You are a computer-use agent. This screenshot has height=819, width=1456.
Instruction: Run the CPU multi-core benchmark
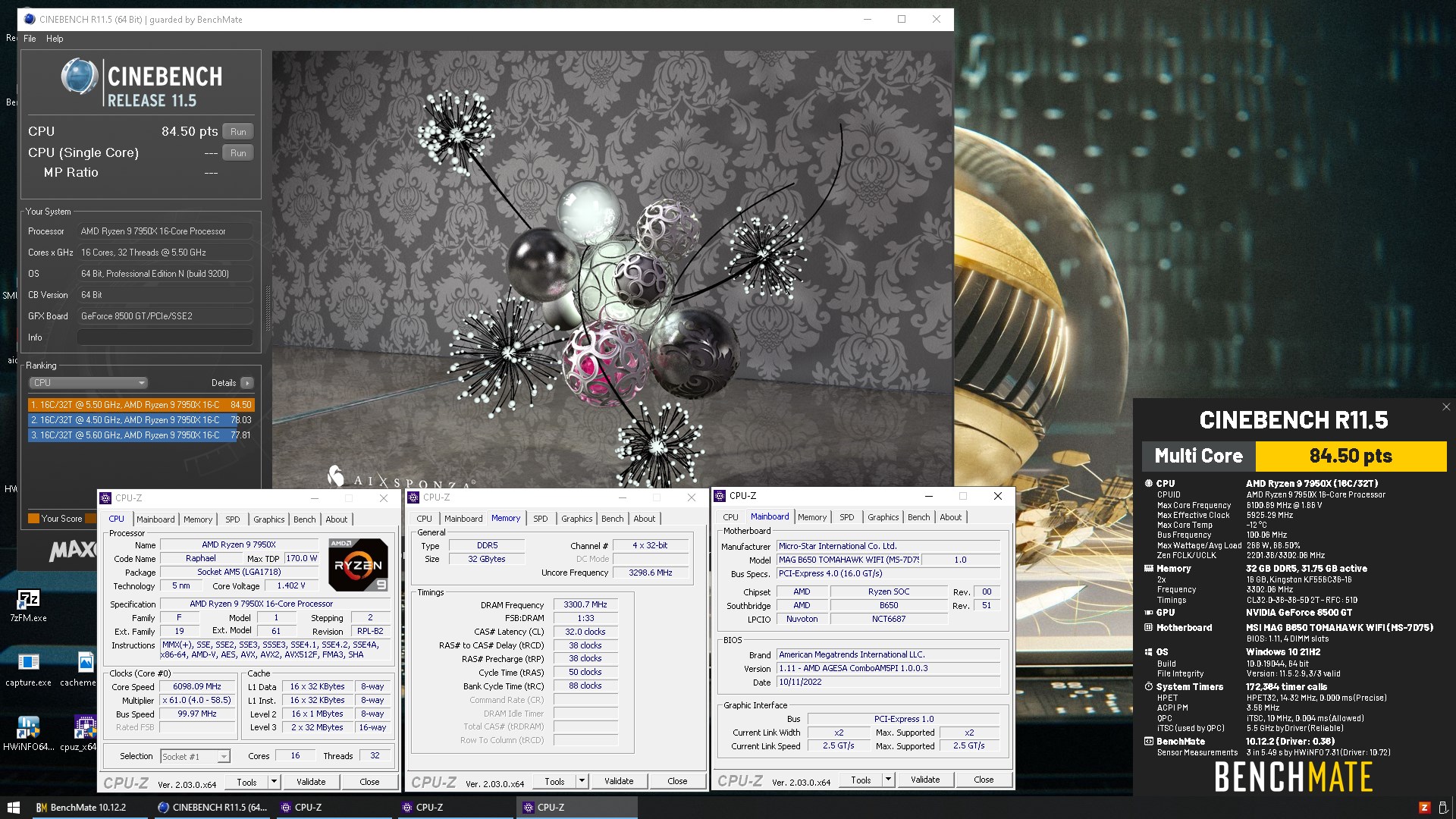click(238, 132)
